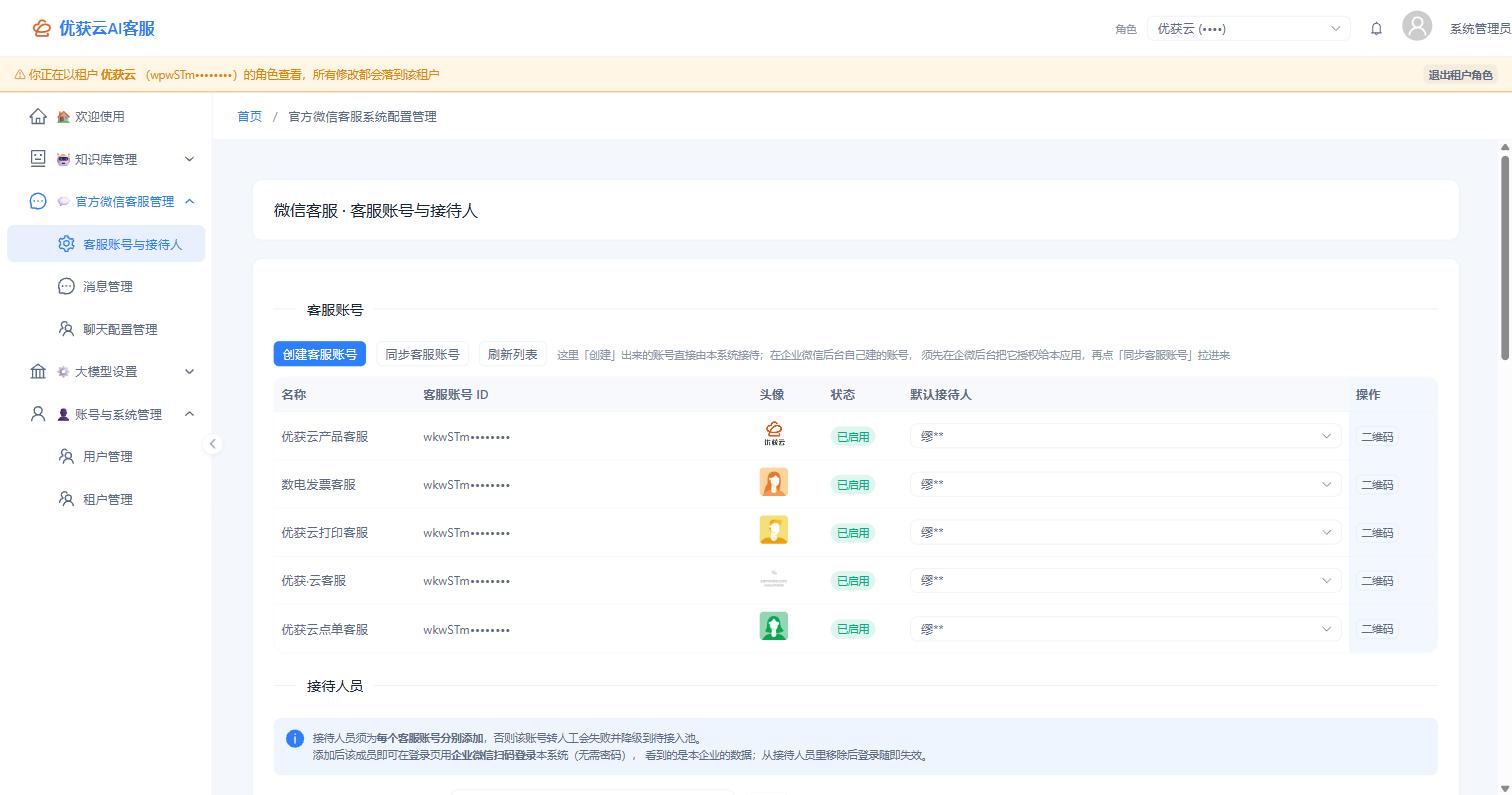Open 二维码 for 优获云点单客服
The width and height of the screenshot is (1512, 795).
pyautogui.click(x=1377, y=629)
